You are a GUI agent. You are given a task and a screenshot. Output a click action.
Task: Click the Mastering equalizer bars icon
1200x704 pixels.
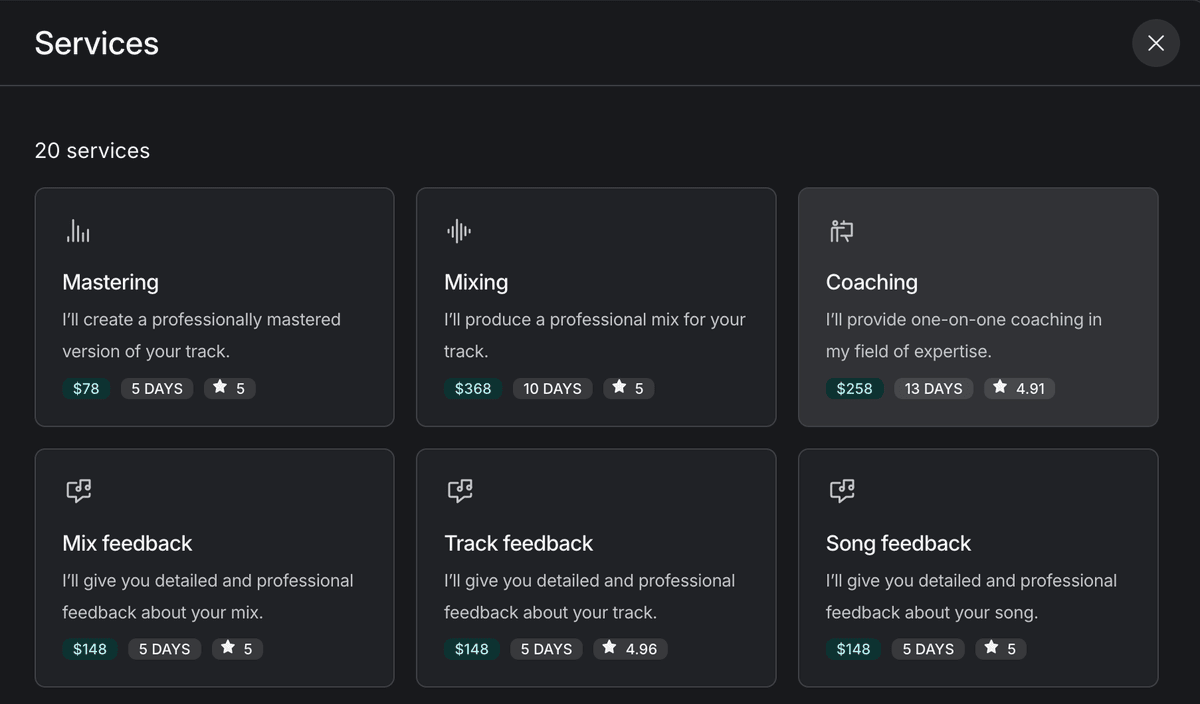[78, 232]
